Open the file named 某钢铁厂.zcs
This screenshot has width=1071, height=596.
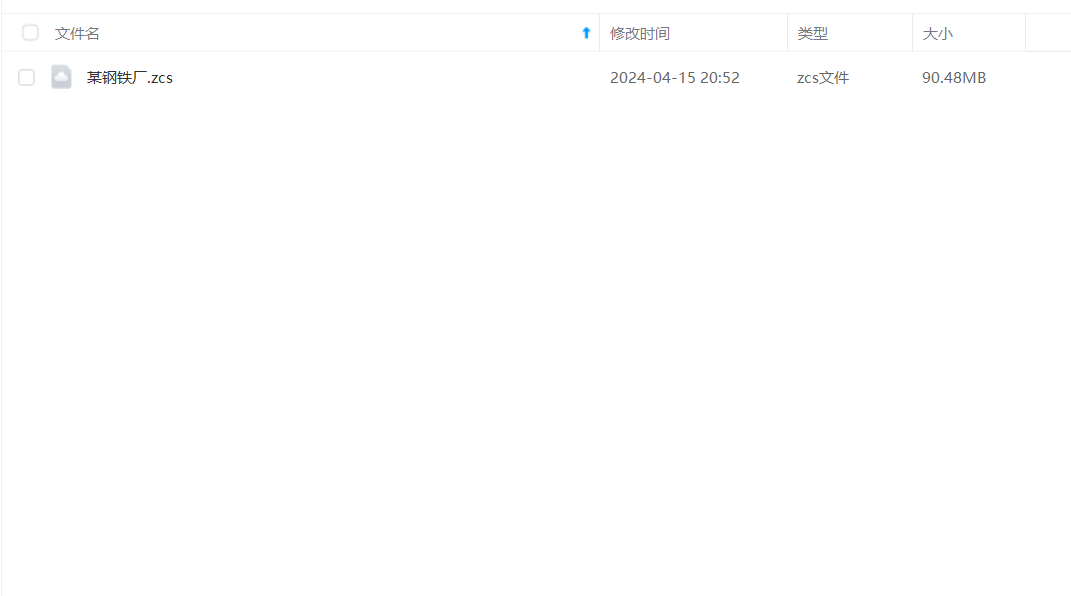click(x=130, y=78)
